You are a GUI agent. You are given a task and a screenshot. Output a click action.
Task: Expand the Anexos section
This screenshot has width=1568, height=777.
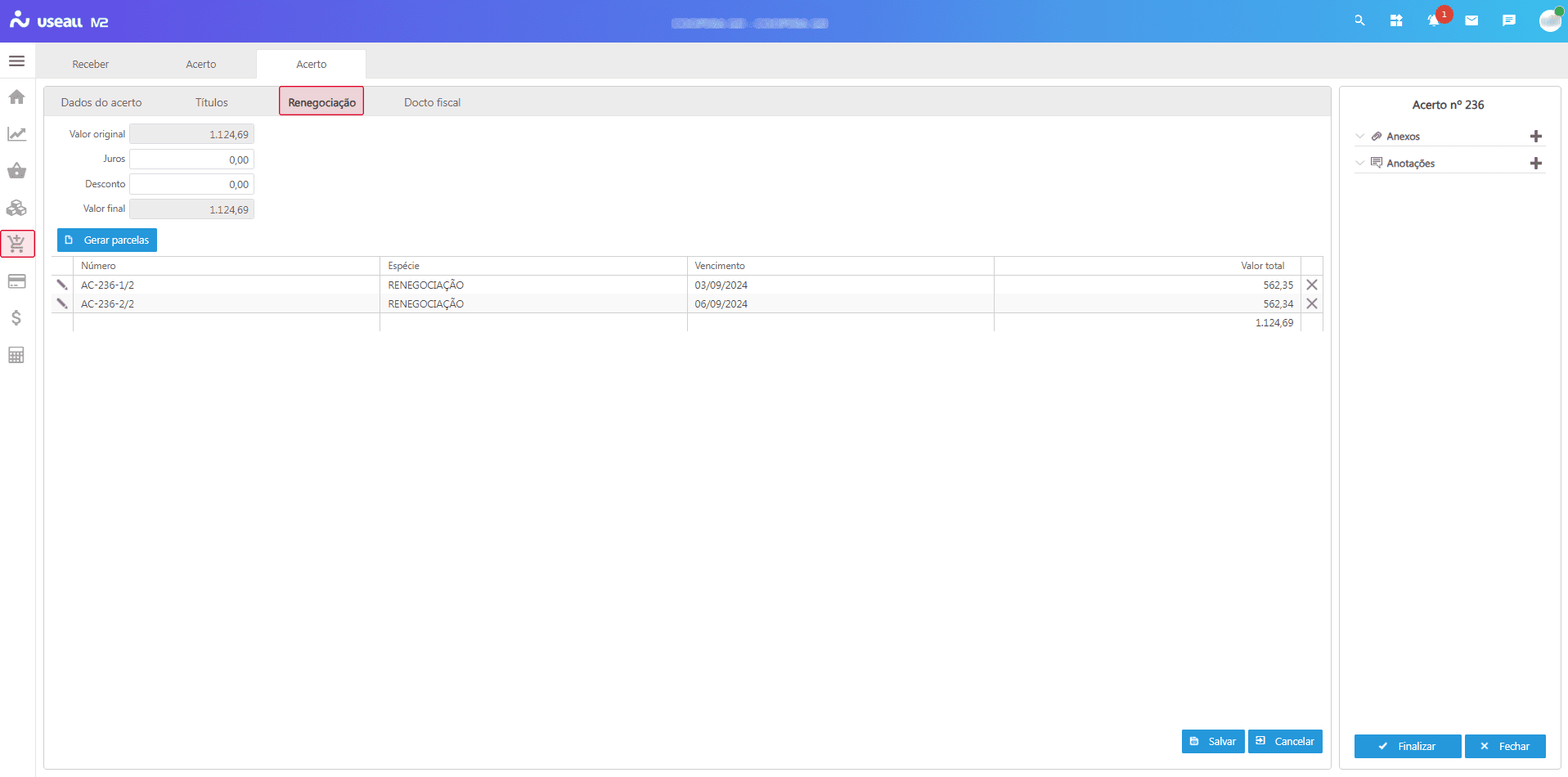click(x=1360, y=137)
